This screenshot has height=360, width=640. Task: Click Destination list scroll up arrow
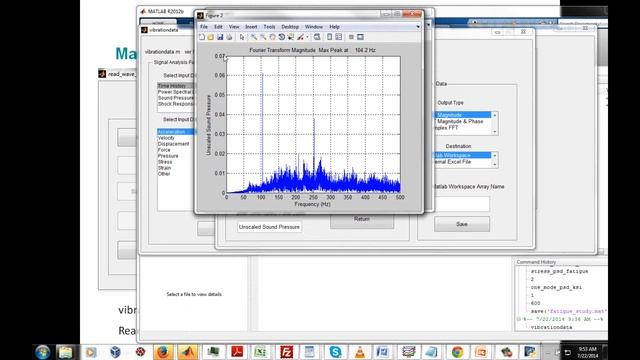click(x=495, y=156)
